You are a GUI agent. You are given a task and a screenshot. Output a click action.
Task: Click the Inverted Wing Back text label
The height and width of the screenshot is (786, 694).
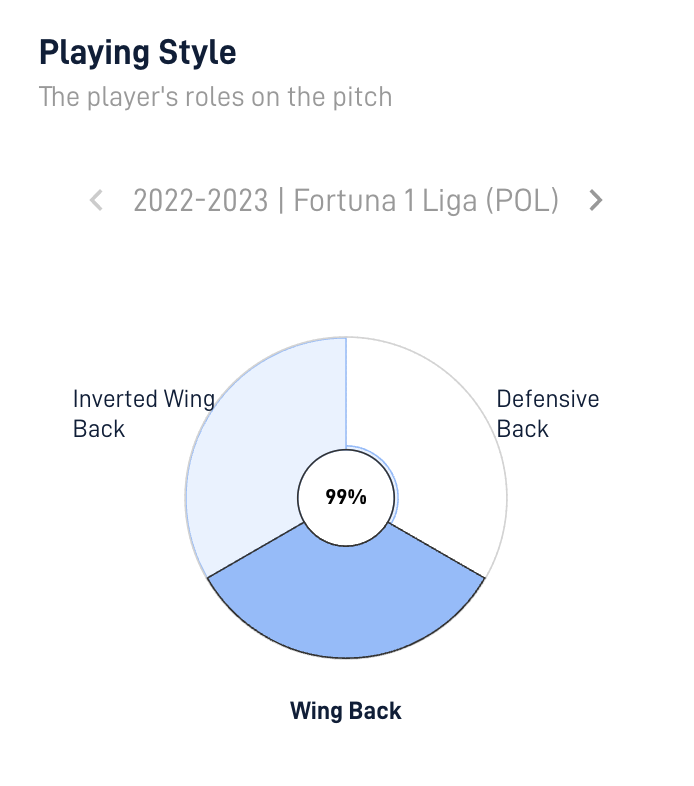pyautogui.click(x=144, y=414)
